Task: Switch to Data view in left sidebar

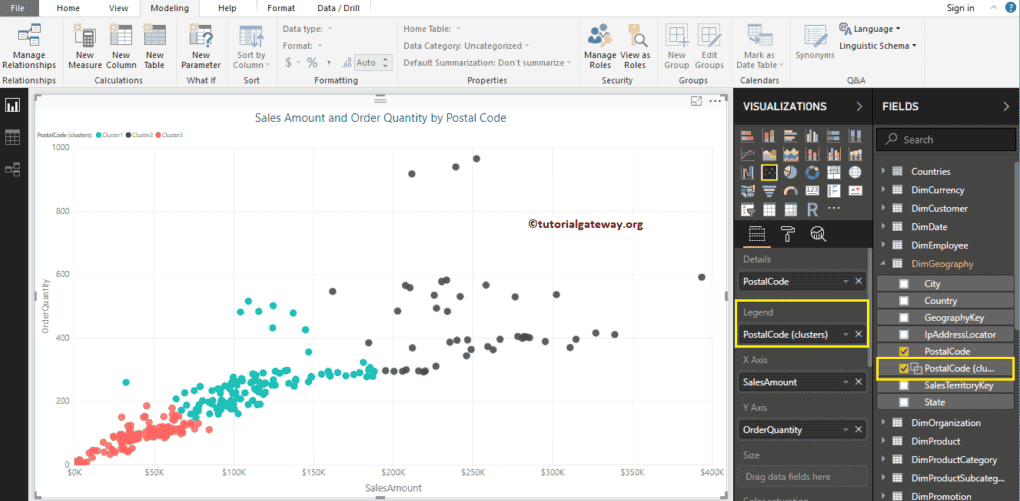Action: pyautogui.click(x=13, y=137)
